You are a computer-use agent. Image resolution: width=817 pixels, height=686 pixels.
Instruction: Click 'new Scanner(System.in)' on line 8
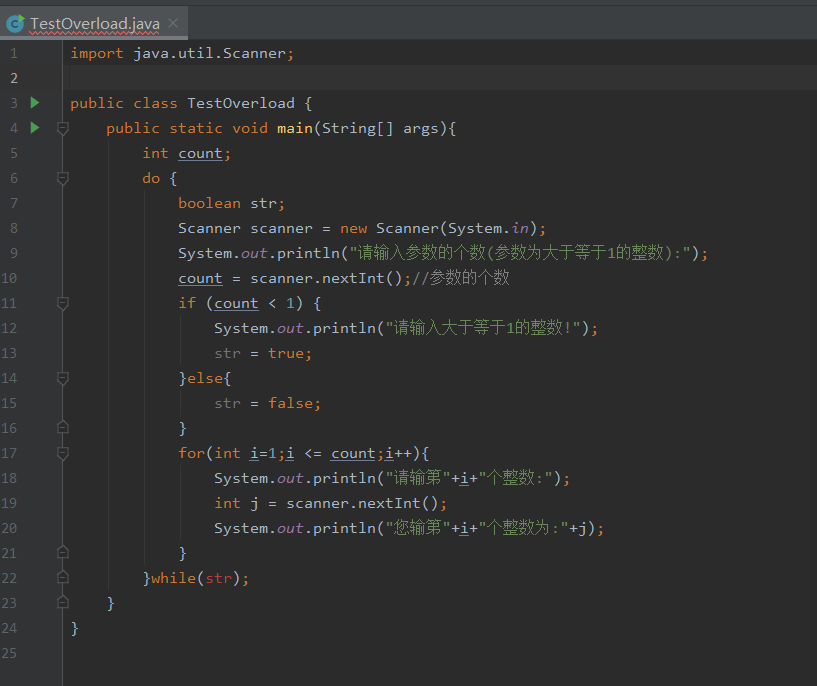click(438, 228)
